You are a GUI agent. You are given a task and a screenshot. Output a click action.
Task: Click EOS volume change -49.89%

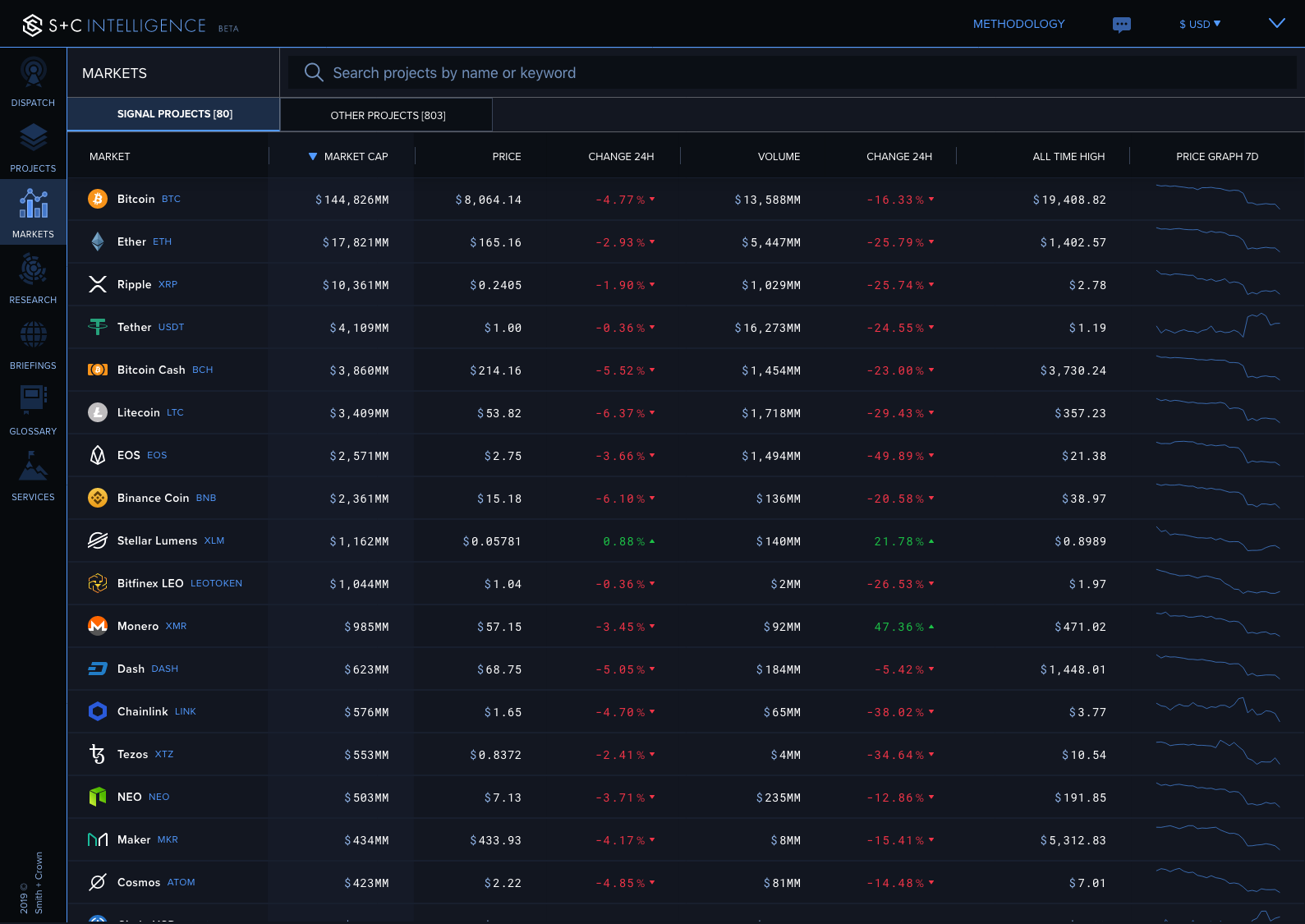click(900, 456)
